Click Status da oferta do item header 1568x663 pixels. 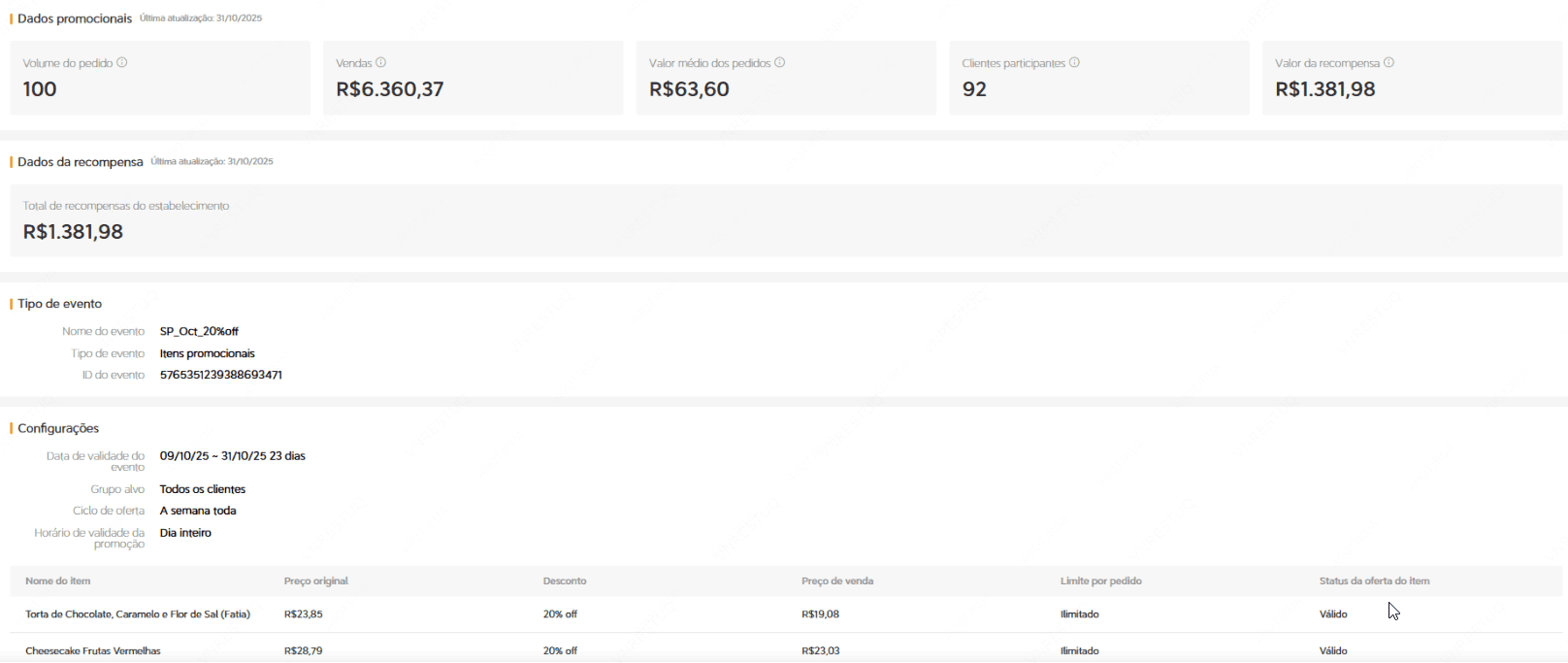1374,580
